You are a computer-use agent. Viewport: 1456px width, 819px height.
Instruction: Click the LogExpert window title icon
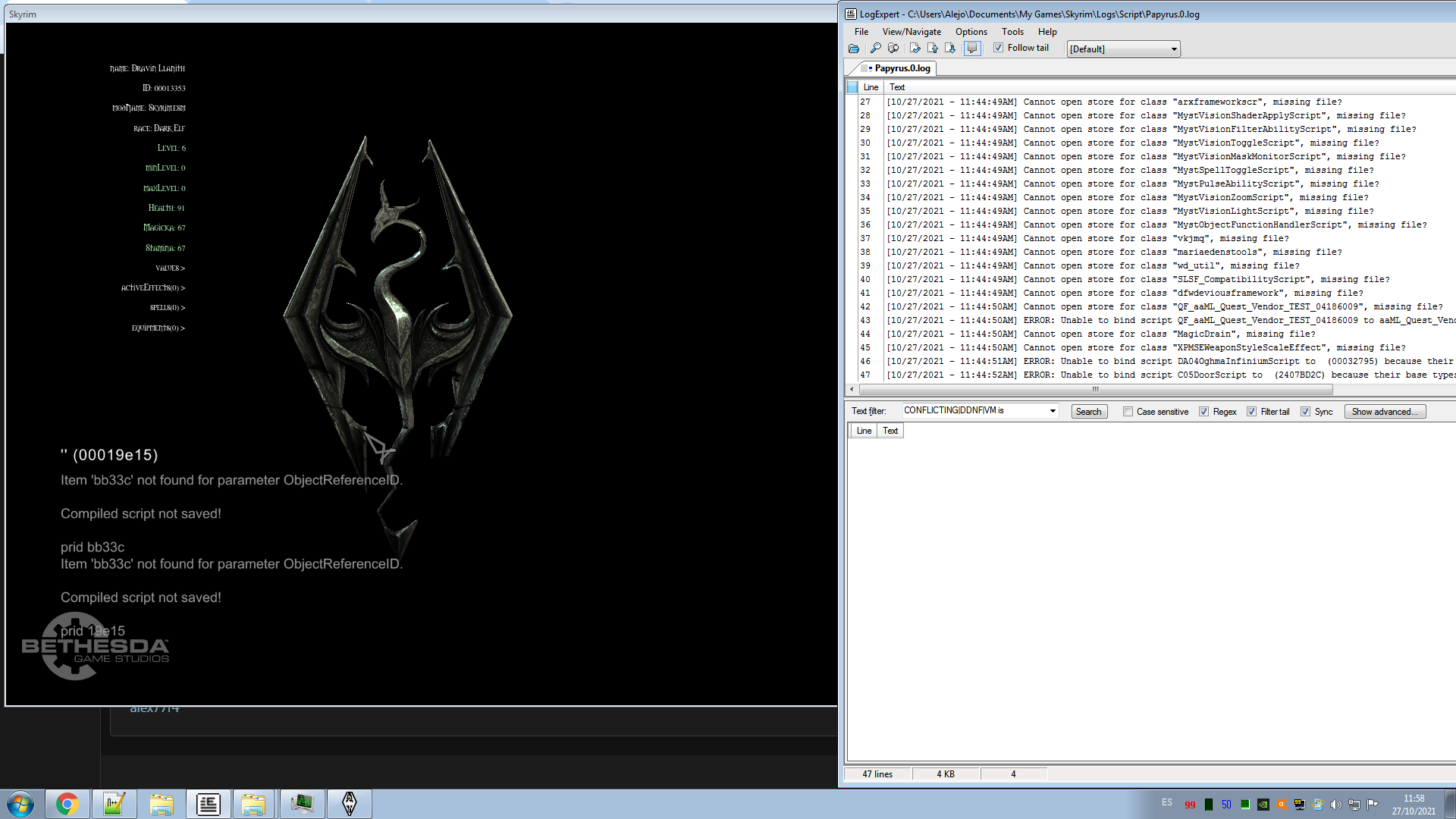[851, 14]
